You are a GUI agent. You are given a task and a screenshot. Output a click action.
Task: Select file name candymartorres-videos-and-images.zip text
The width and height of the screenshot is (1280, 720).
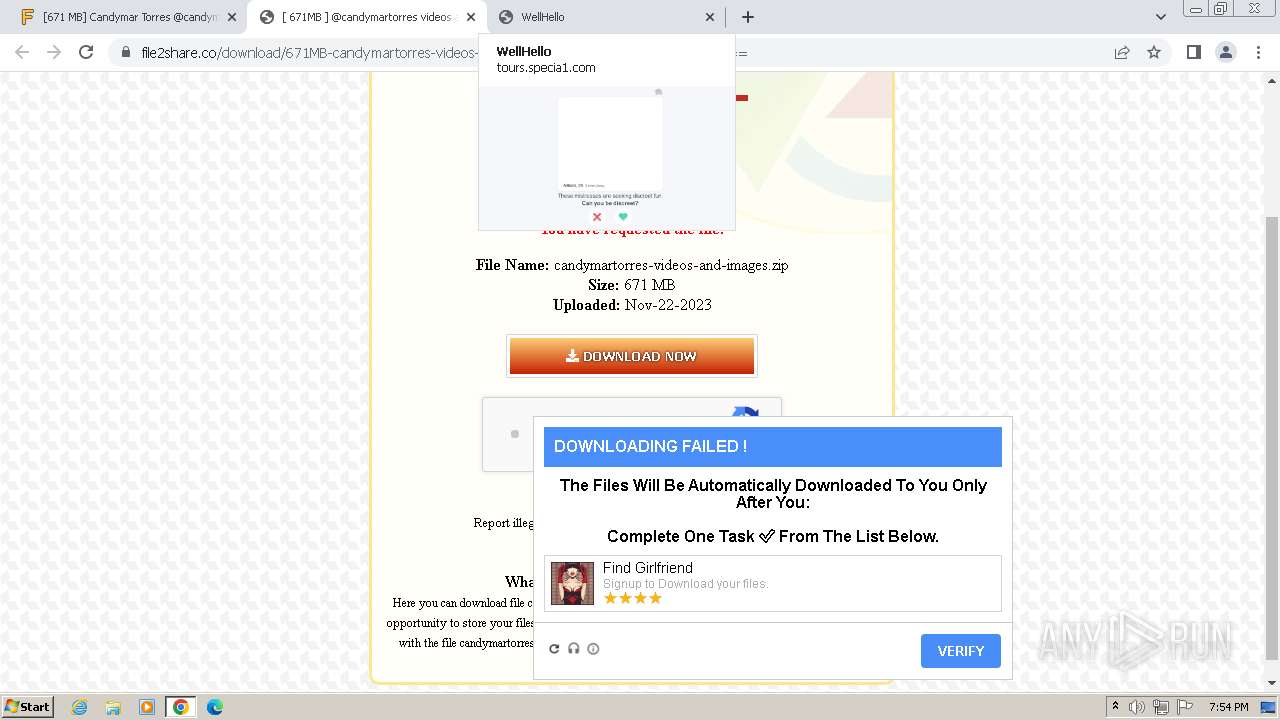pyautogui.click(x=671, y=265)
